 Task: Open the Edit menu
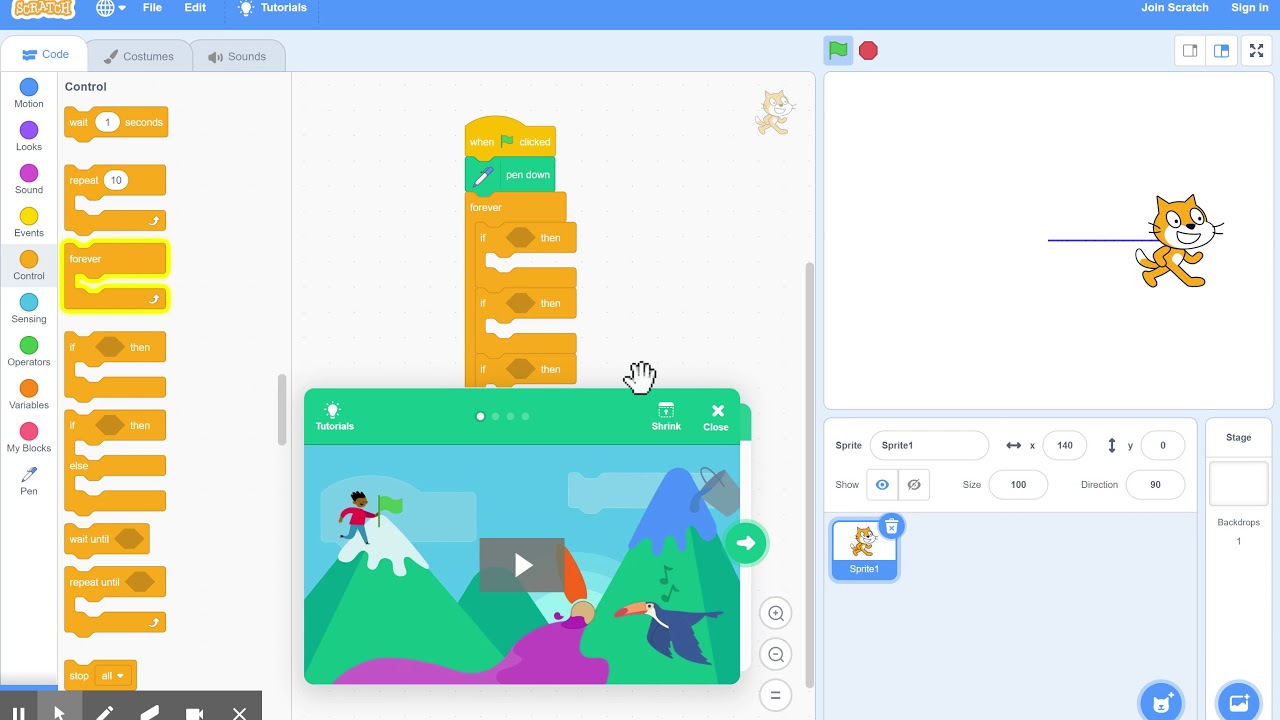pyautogui.click(x=195, y=7)
